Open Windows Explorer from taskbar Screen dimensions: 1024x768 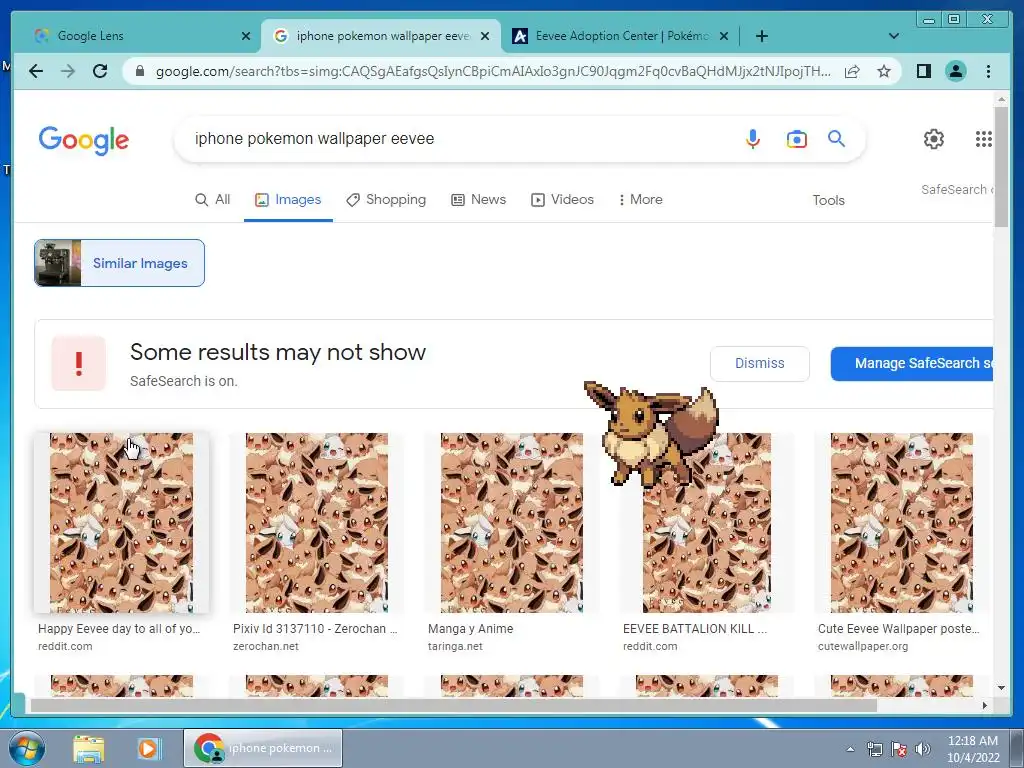[88, 748]
